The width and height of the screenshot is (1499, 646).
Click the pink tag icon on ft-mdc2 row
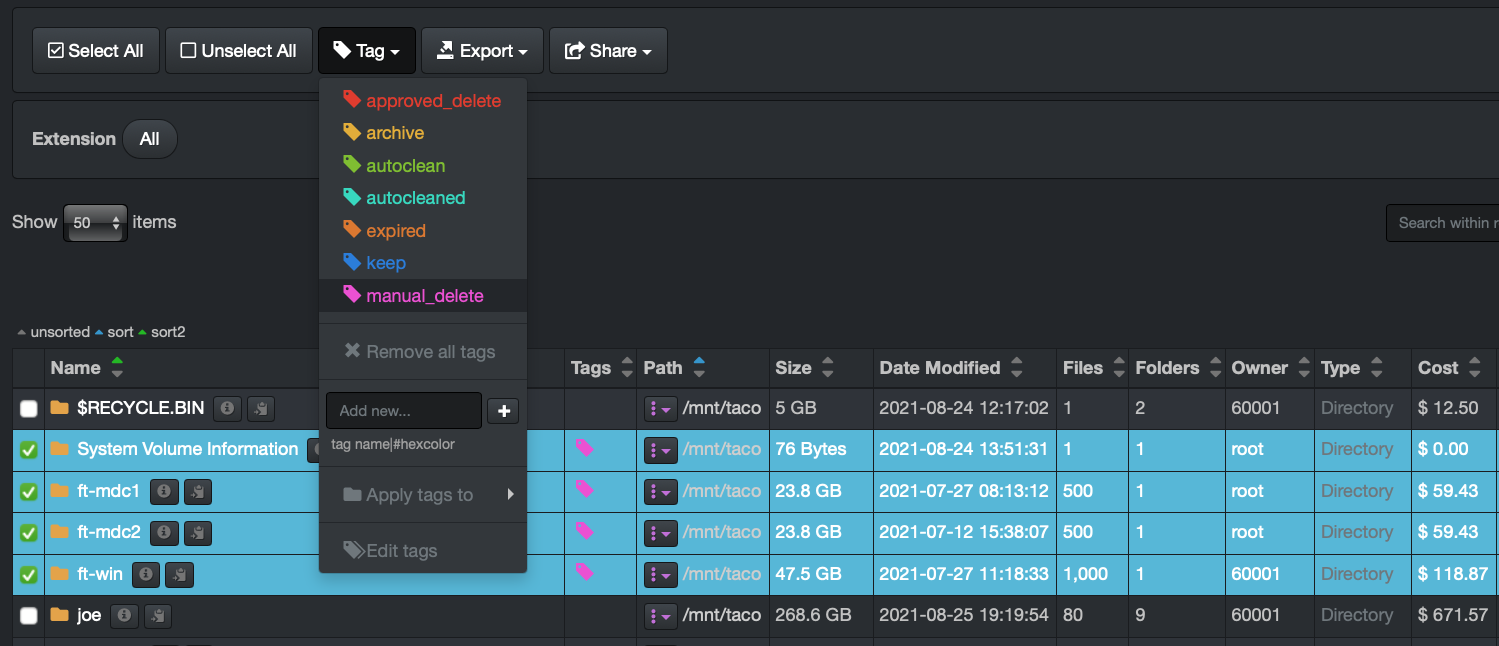click(x=585, y=533)
